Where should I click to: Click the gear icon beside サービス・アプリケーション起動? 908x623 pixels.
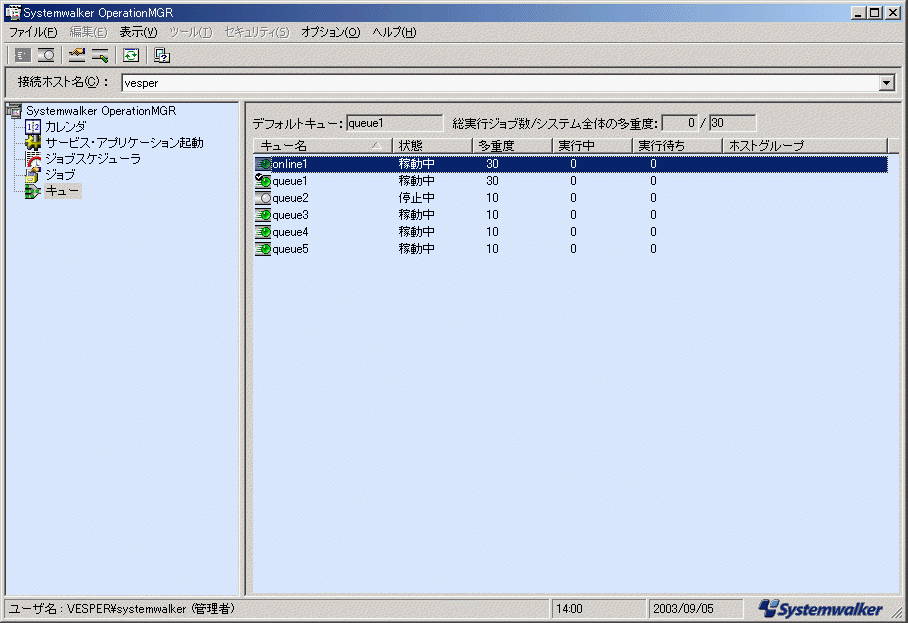coord(33,142)
